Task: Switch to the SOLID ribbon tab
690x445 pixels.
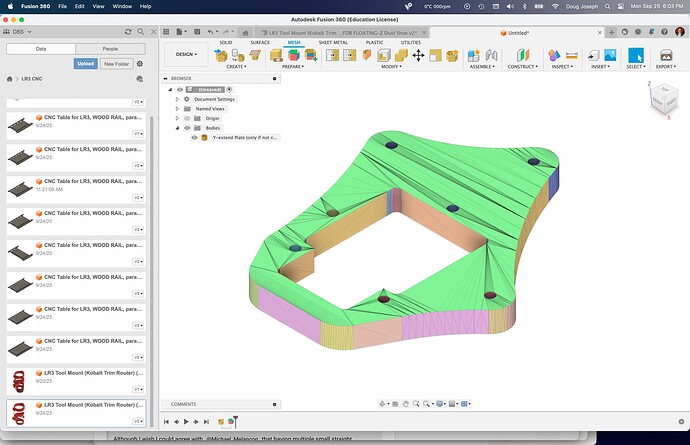Action: click(x=226, y=42)
